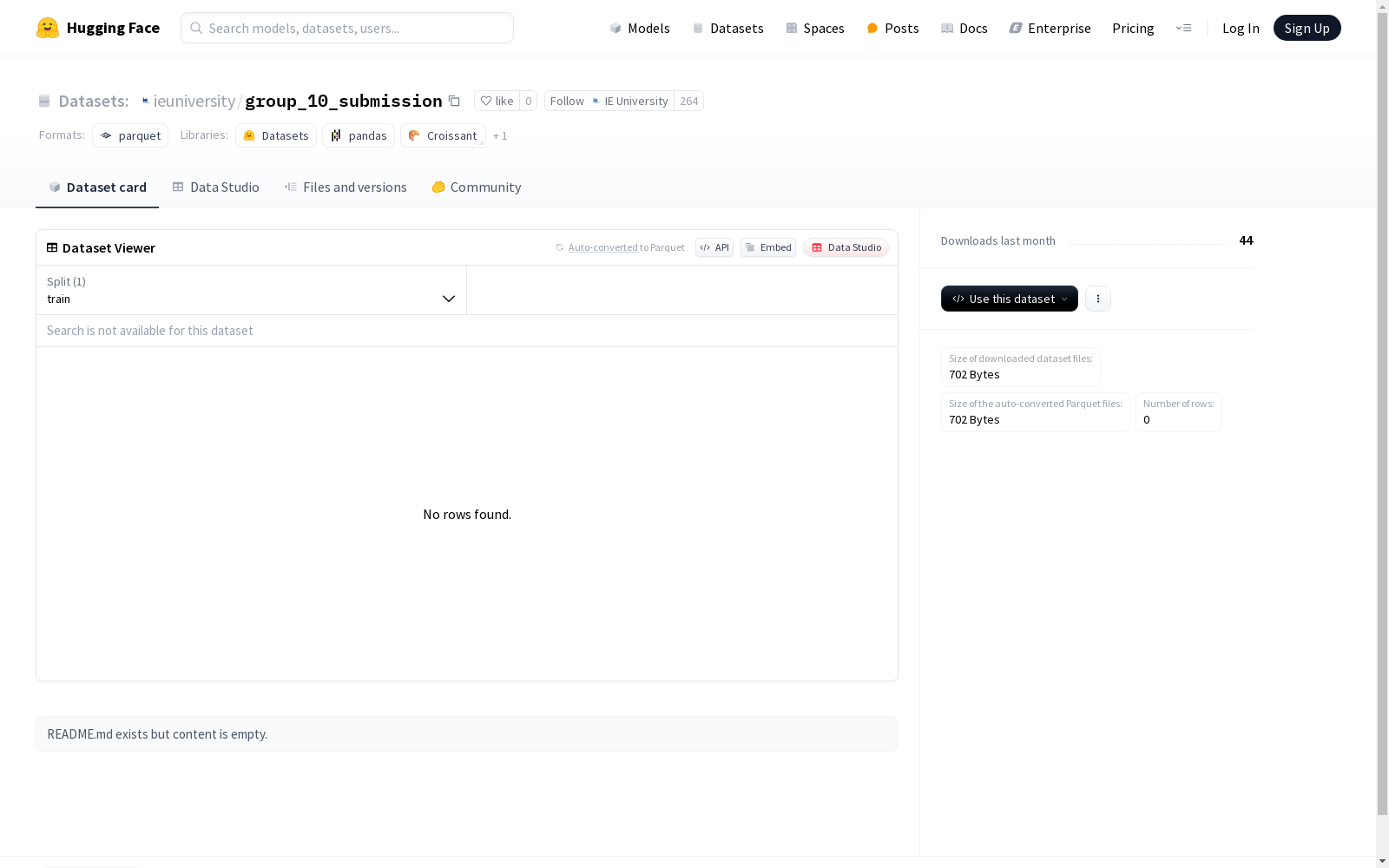Click the downloaded files size 702 Bytes
This screenshot has height=868, width=1389.
[x=974, y=374]
